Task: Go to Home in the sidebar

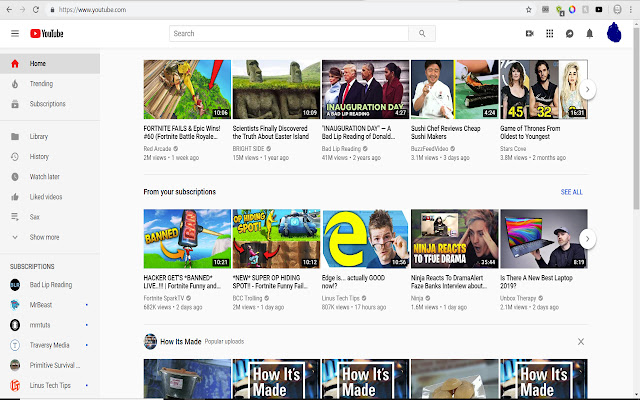Action: (50, 64)
